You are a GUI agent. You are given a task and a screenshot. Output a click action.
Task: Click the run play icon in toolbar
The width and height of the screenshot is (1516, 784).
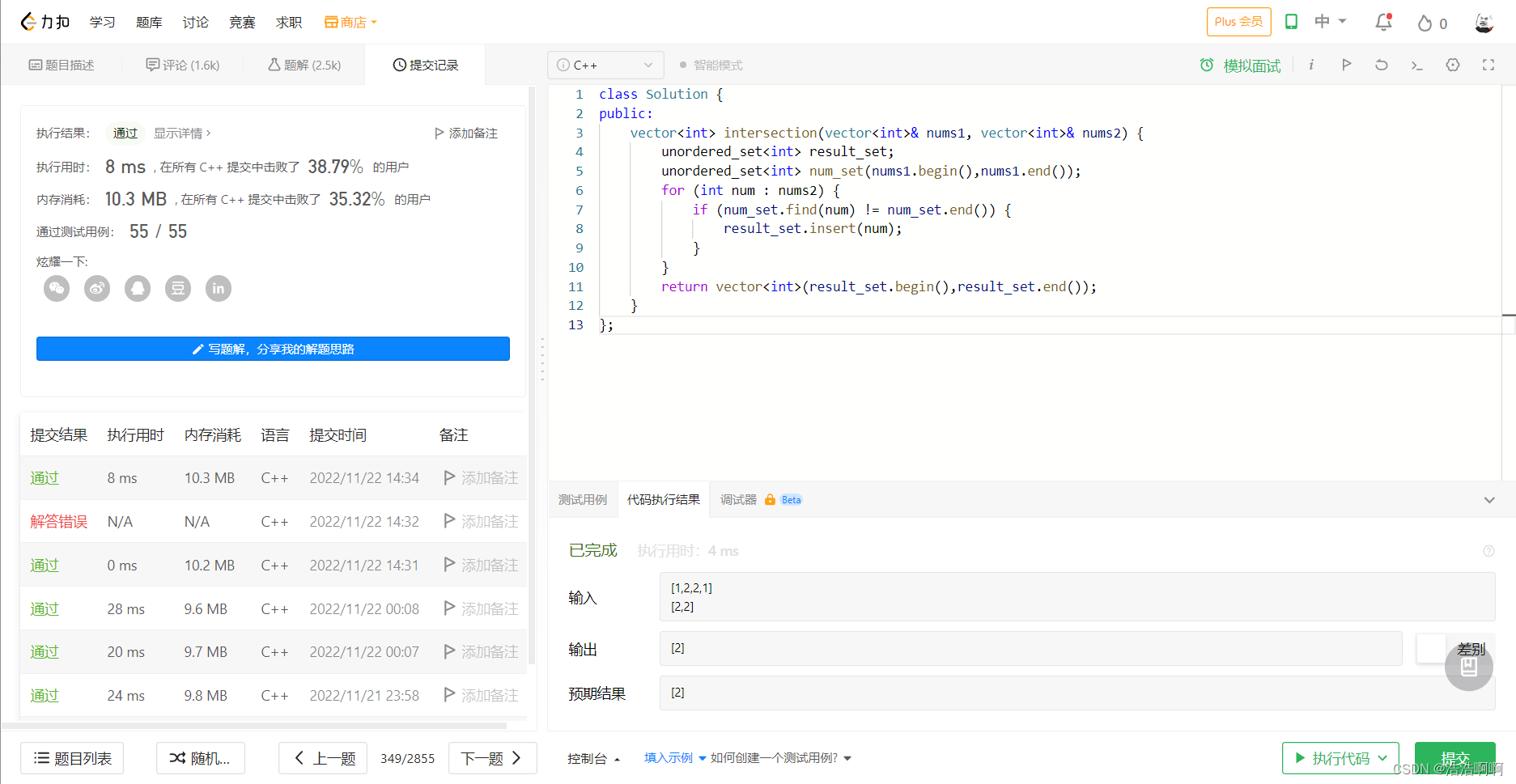[x=1346, y=65]
